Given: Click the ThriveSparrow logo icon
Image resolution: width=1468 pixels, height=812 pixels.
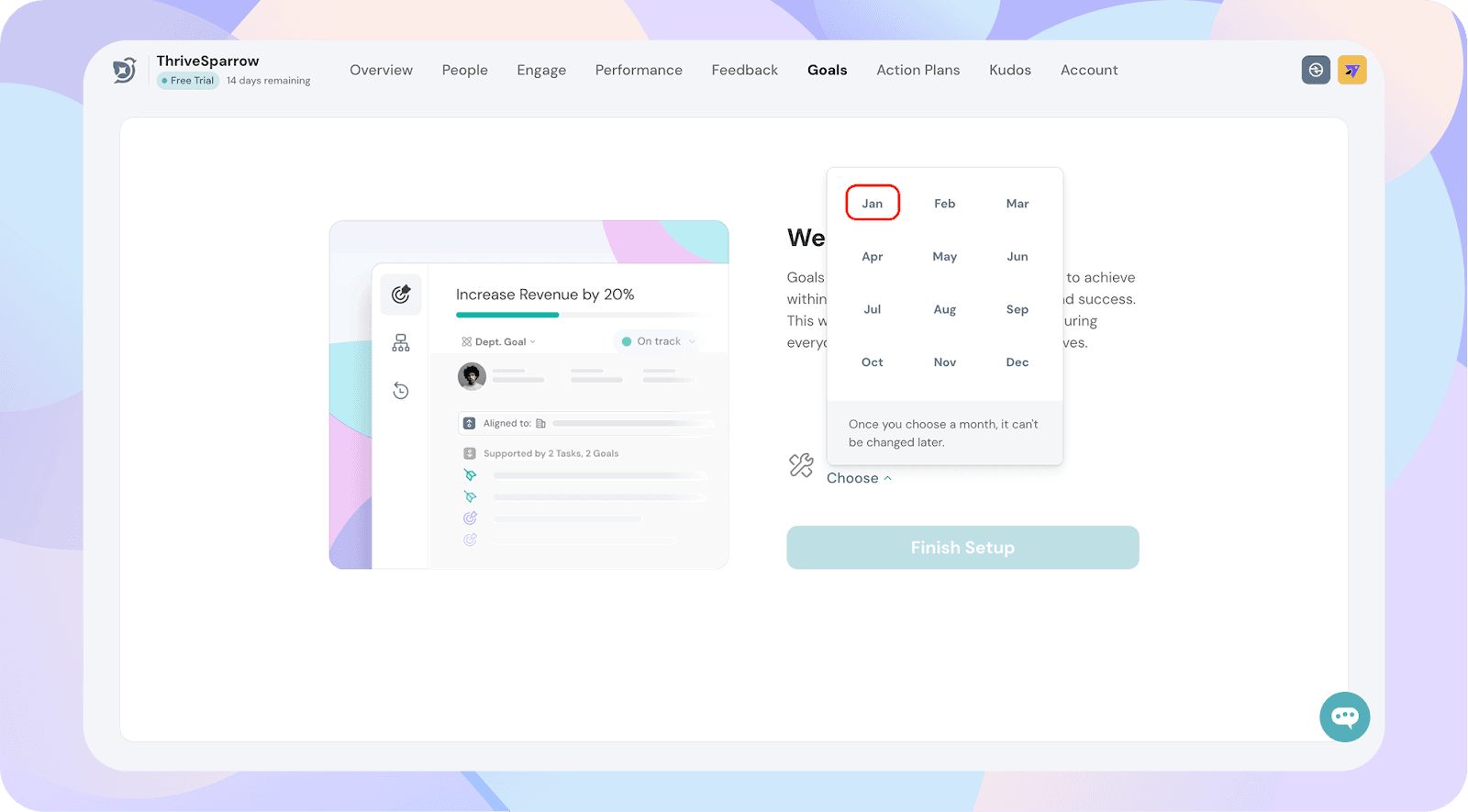Looking at the screenshot, I should pyautogui.click(x=125, y=70).
